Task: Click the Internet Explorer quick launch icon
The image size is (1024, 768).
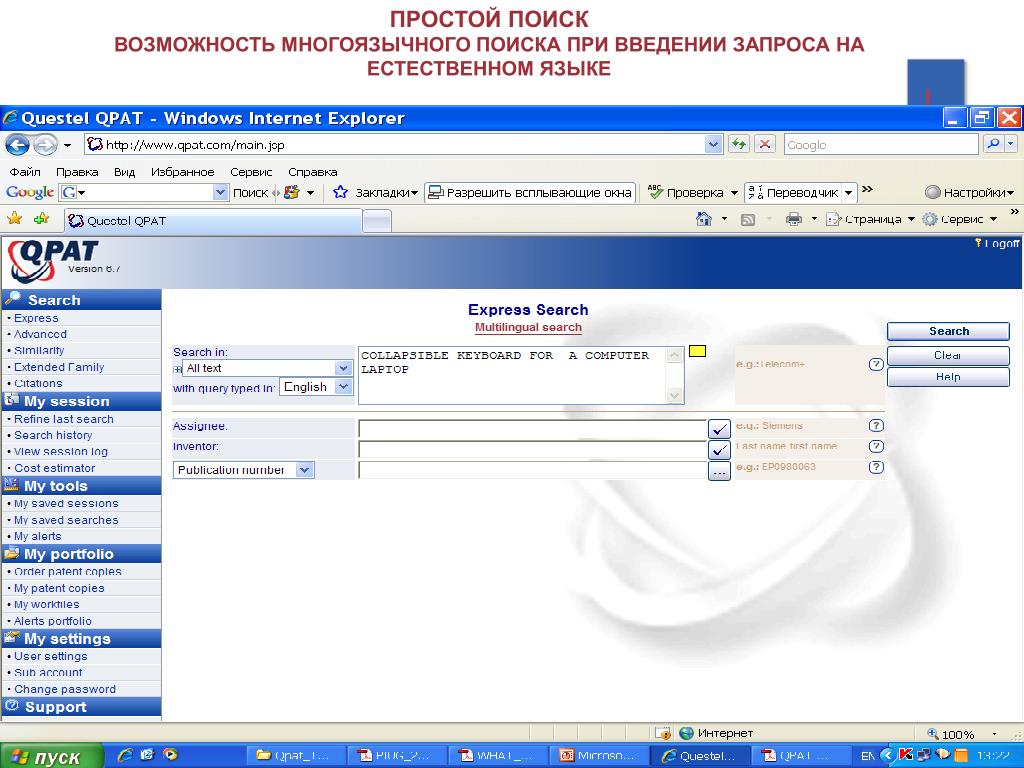Action: (x=125, y=755)
